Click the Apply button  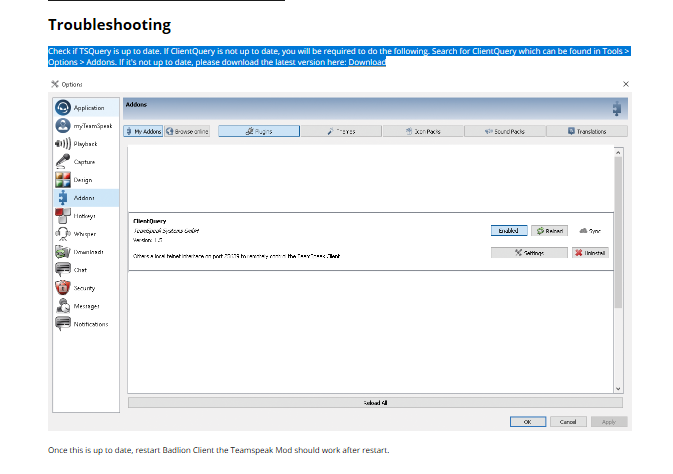[x=609, y=422]
